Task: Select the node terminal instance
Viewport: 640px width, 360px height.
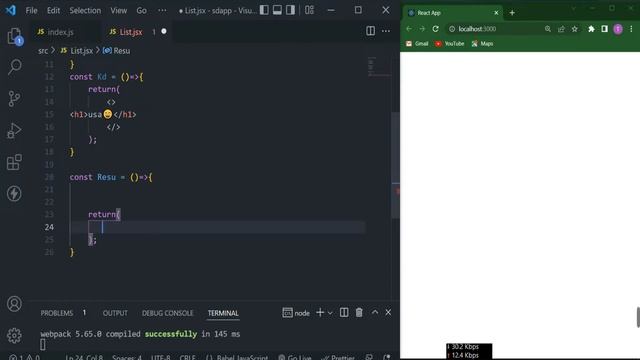Action: point(296,313)
